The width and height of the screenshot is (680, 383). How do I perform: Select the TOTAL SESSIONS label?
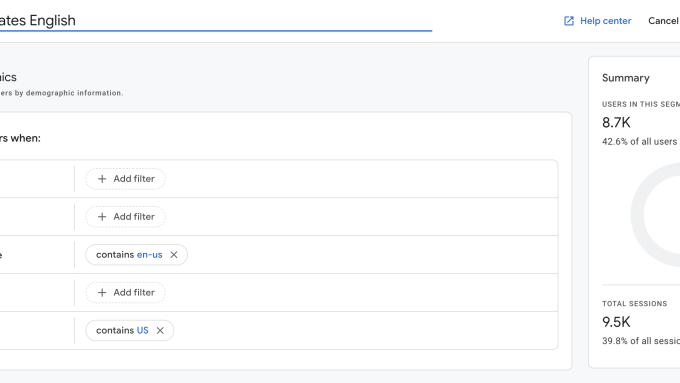634,304
